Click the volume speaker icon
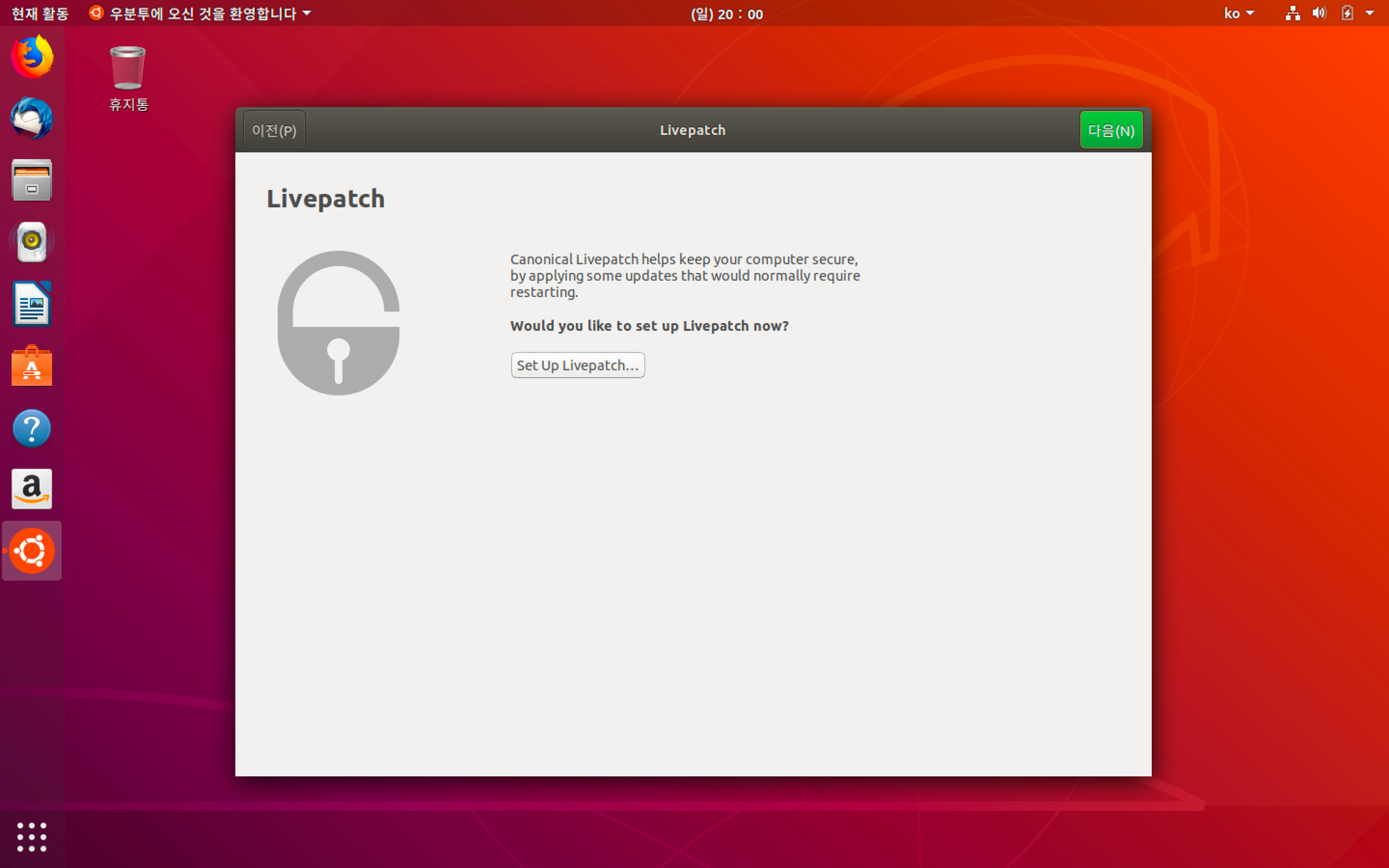 coord(1320,13)
